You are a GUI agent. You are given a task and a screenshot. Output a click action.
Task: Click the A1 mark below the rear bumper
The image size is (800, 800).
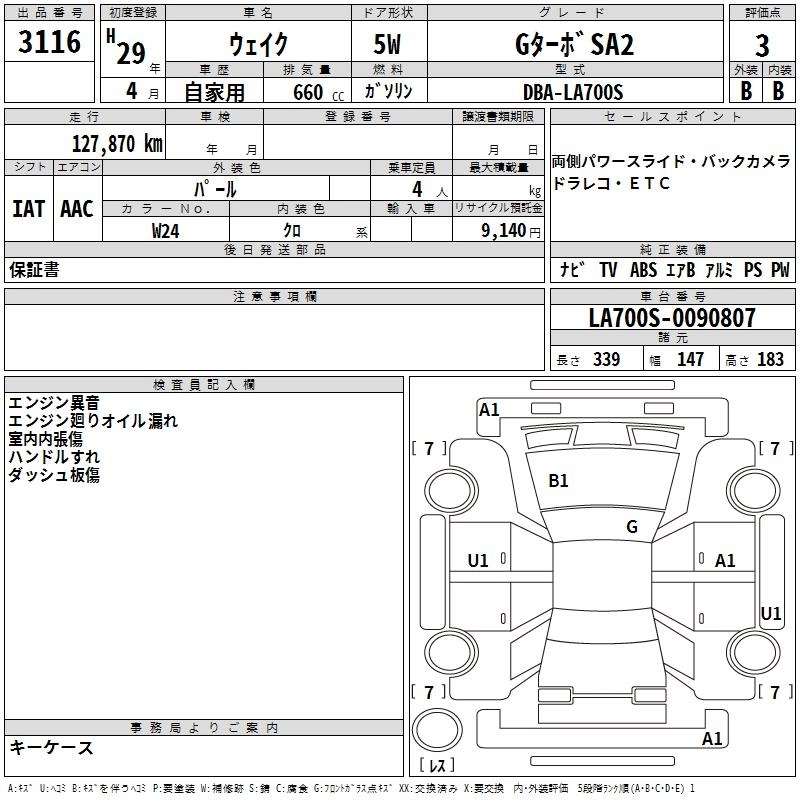712,739
